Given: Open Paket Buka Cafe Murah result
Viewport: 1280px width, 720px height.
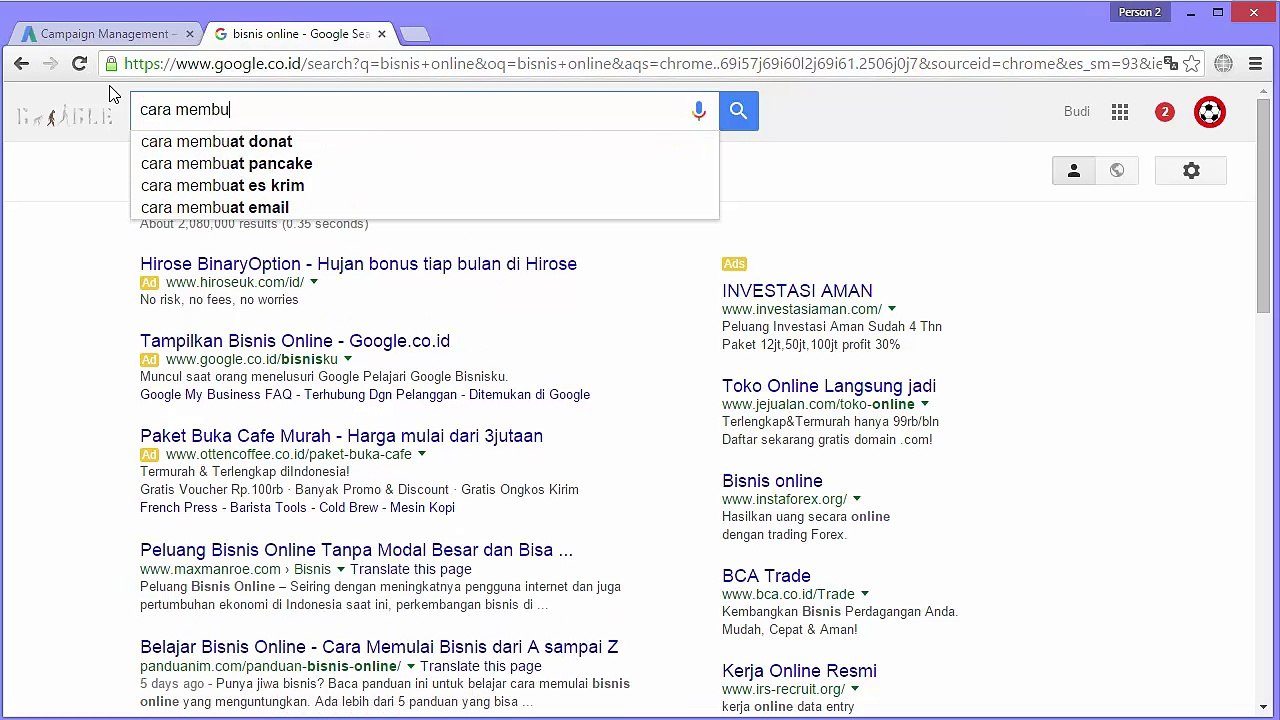Looking at the screenshot, I should coord(341,436).
